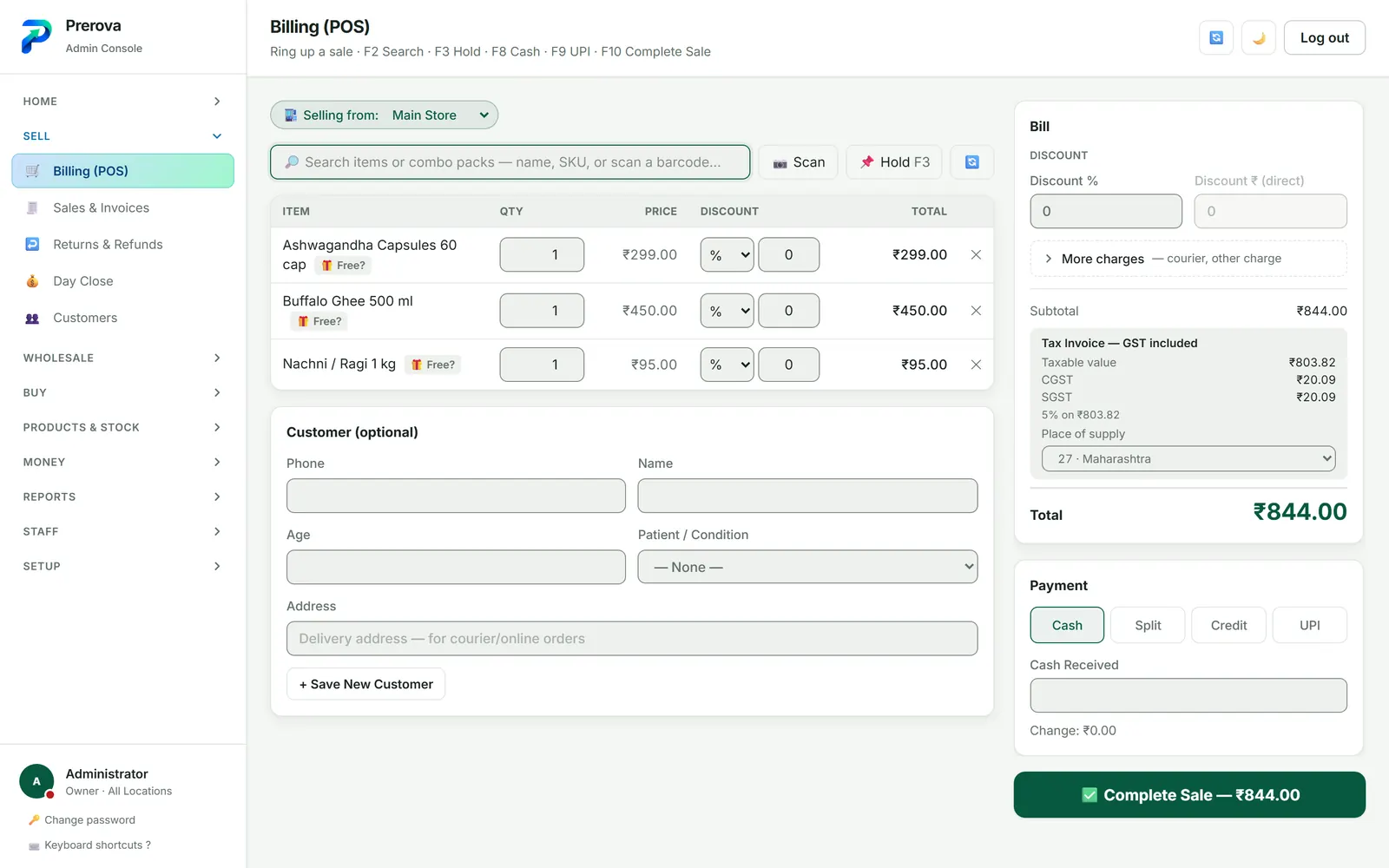Viewport: 1389px width, 868px height.
Task: Remove Buffalo Ghee 500 ml row
Action: click(x=976, y=311)
